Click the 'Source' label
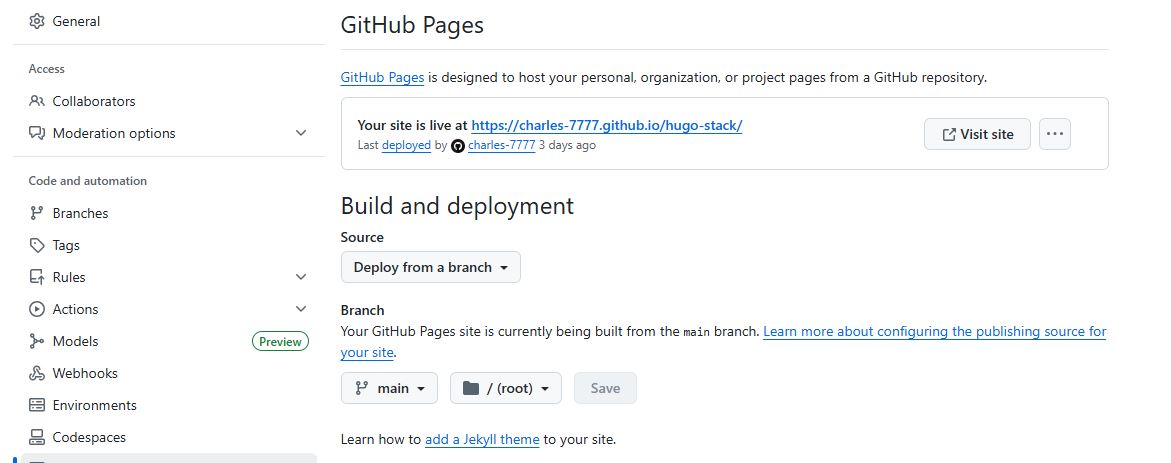 pos(362,237)
